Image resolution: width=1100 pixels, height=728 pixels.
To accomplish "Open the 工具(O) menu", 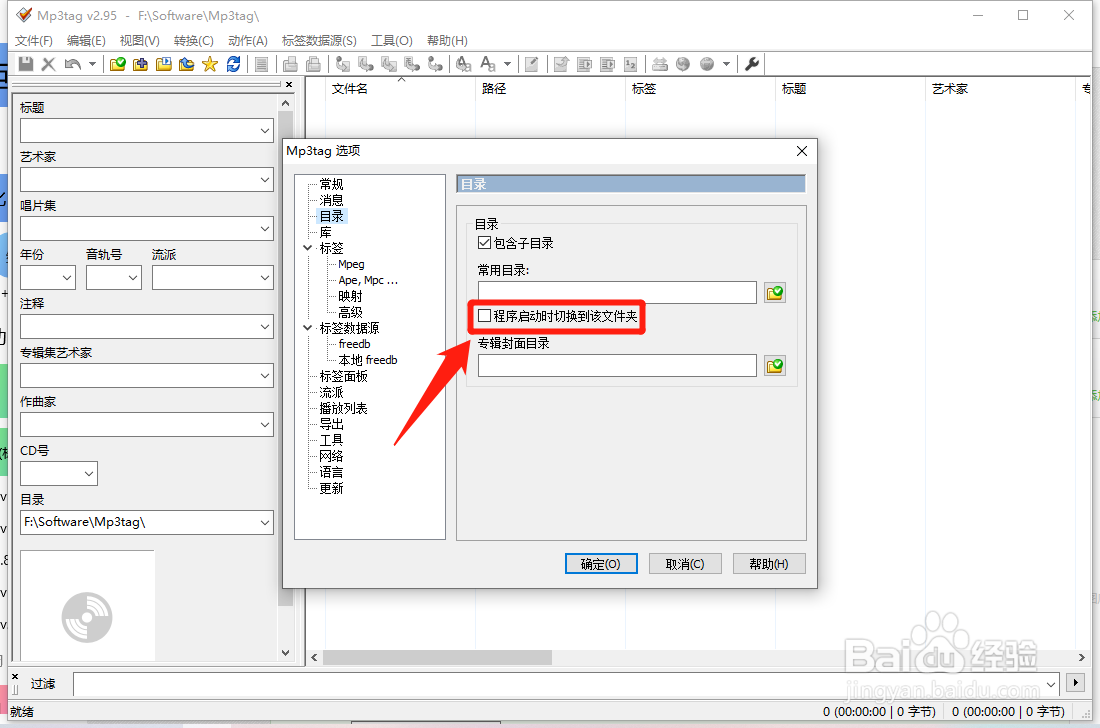I will pos(392,40).
